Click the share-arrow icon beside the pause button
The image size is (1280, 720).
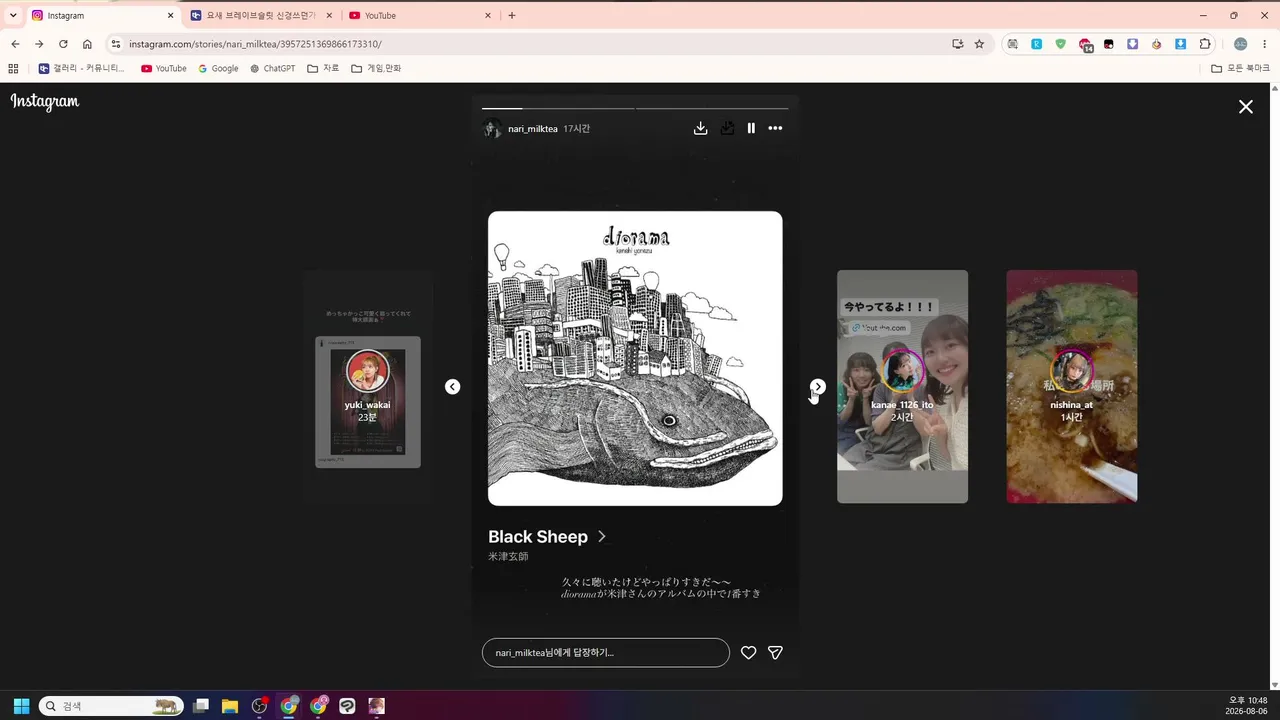pyautogui.click(x=727, y=128)
